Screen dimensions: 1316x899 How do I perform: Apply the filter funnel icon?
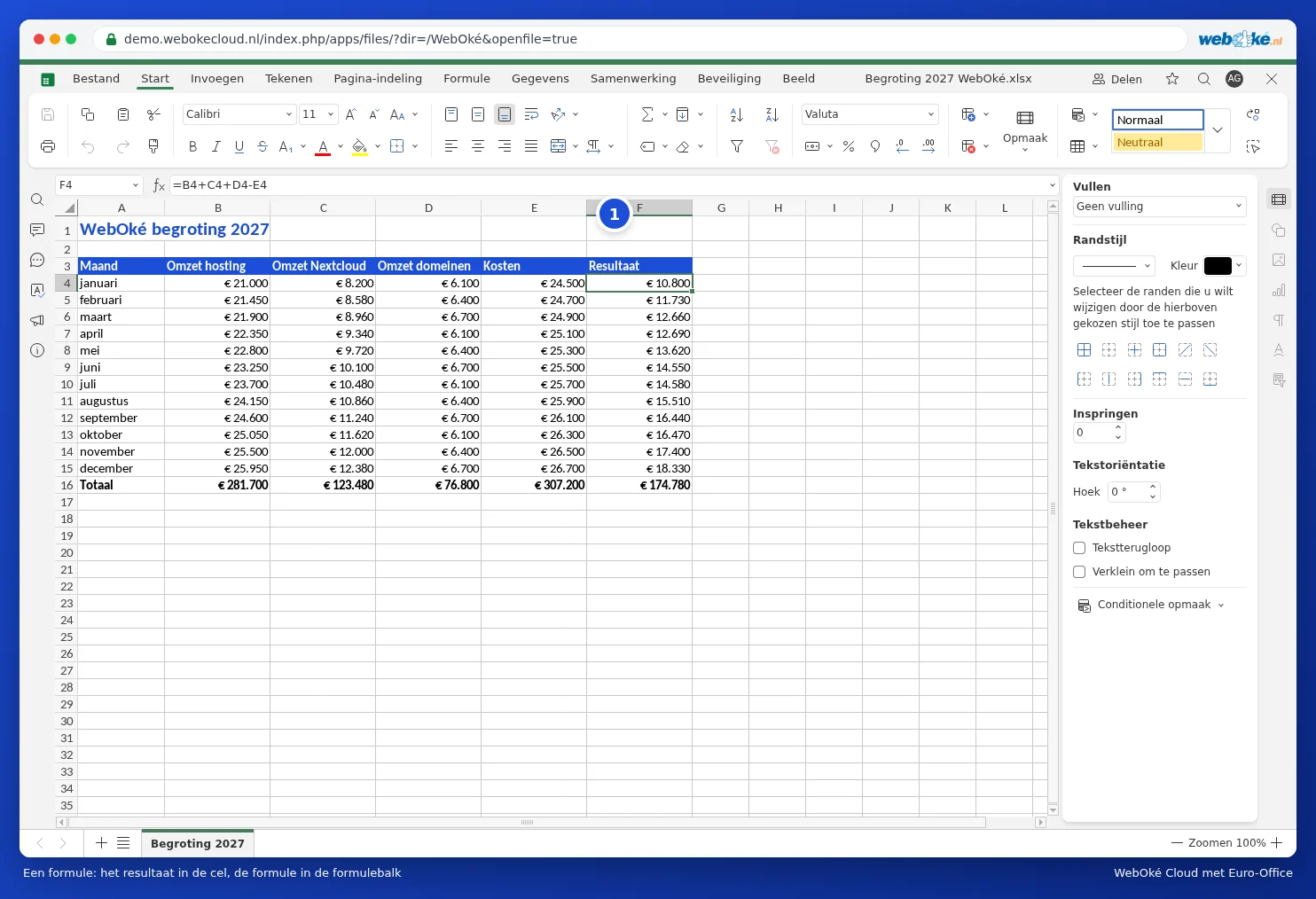click(736, 146)
